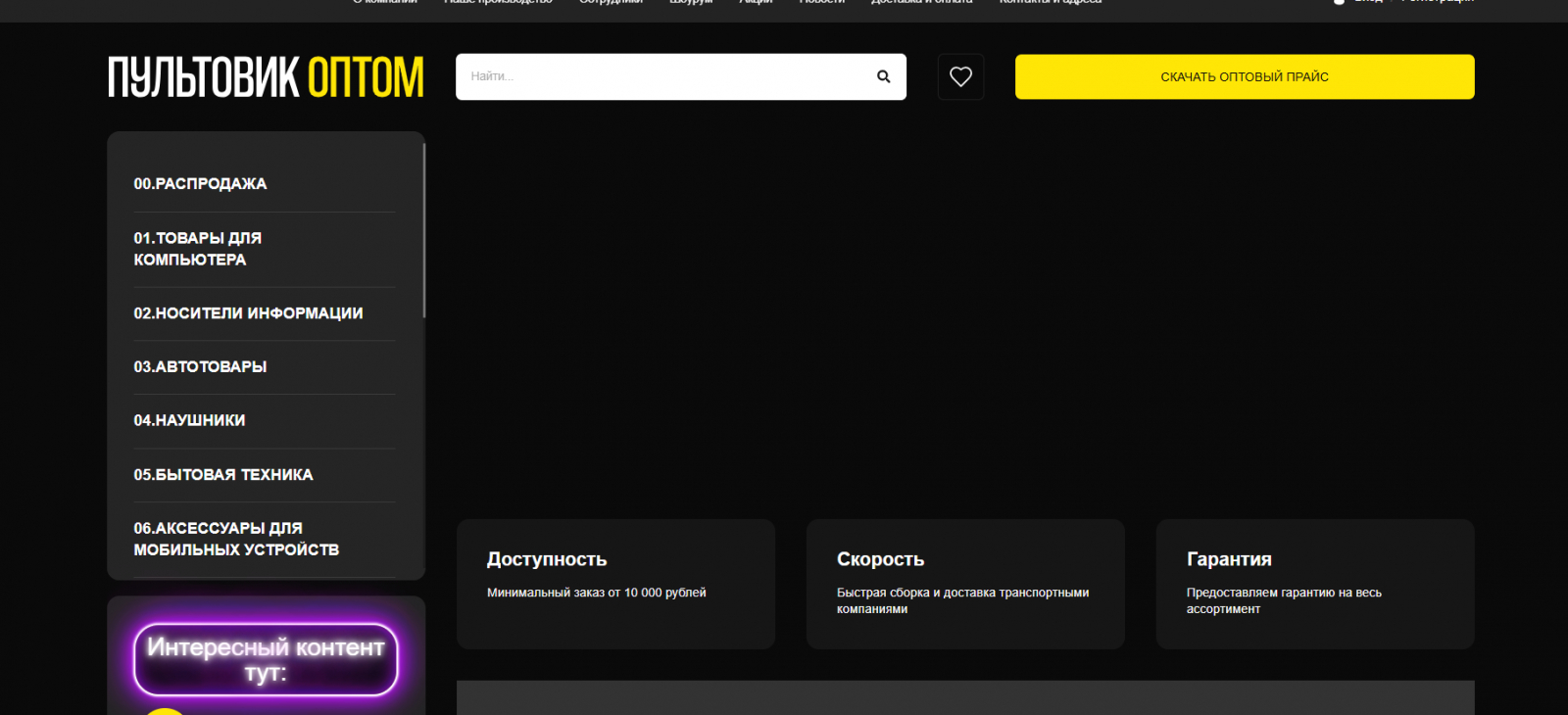Click text Предоставляем гарантию на весь ассортимент
Screen dimensions: 1568x715
point(1284,600)
